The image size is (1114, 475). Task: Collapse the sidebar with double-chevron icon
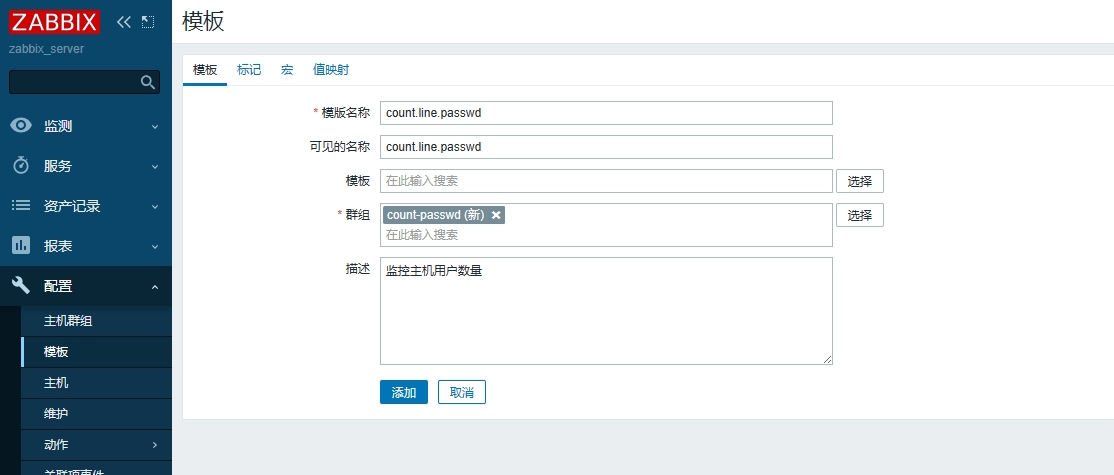pos(124,21)
